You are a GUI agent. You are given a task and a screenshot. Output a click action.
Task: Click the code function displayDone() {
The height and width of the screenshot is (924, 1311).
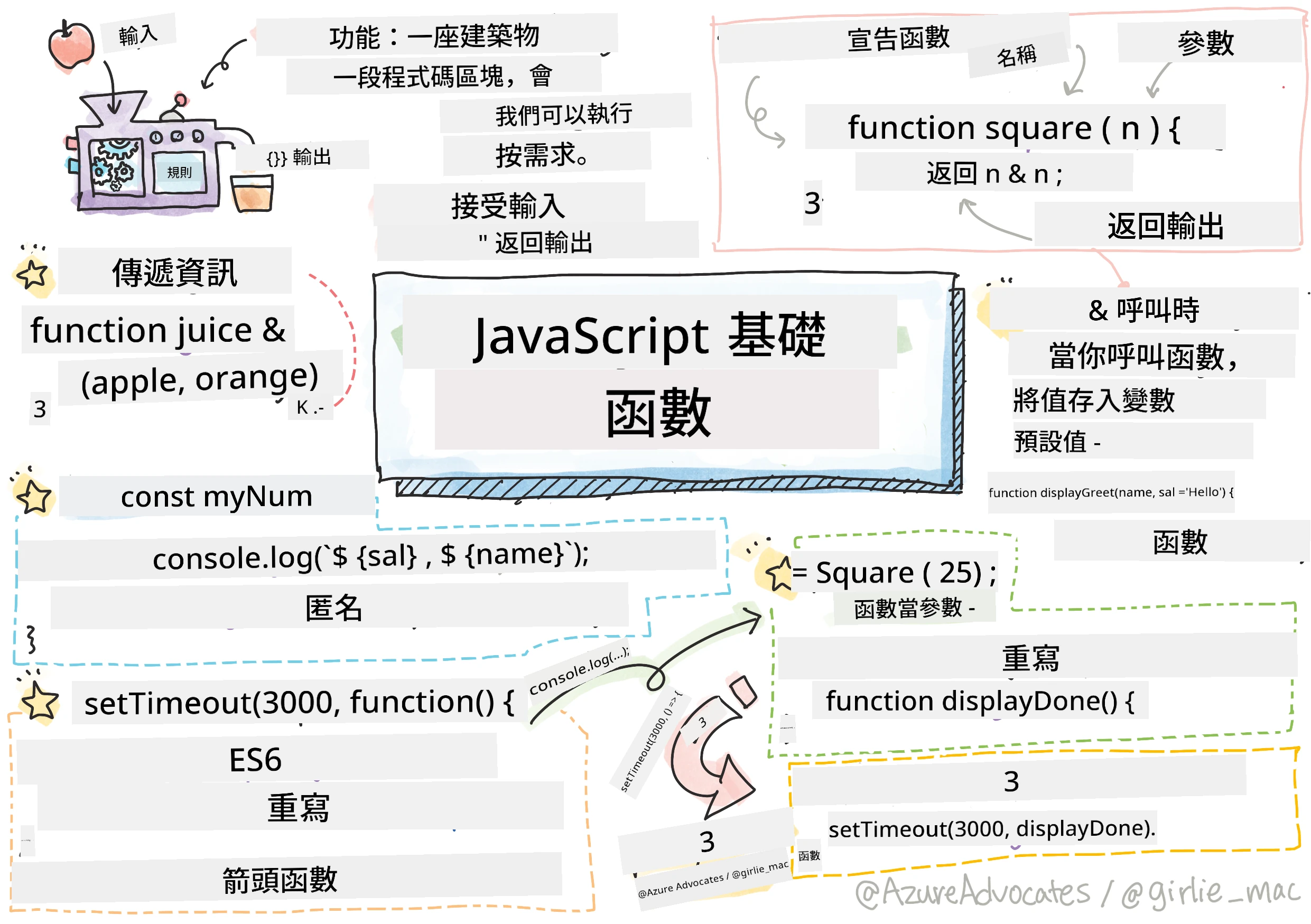980,701
